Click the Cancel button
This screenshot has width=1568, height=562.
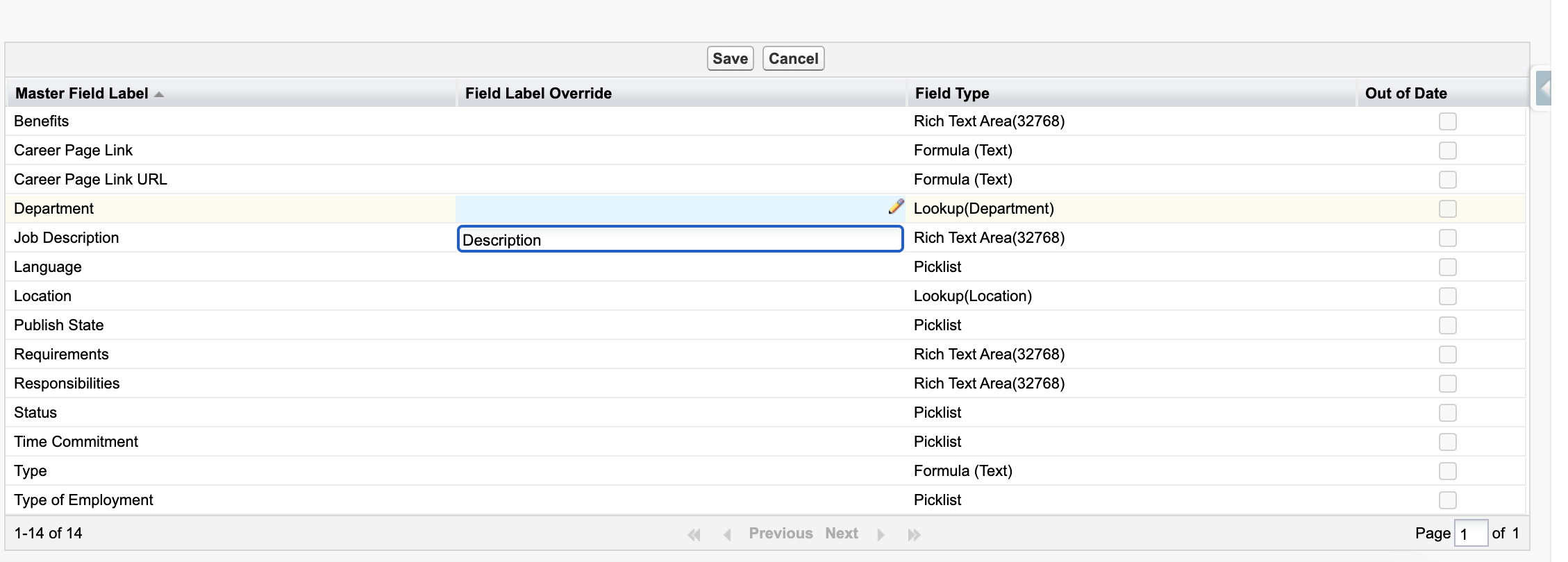click(x=793, y=58)
